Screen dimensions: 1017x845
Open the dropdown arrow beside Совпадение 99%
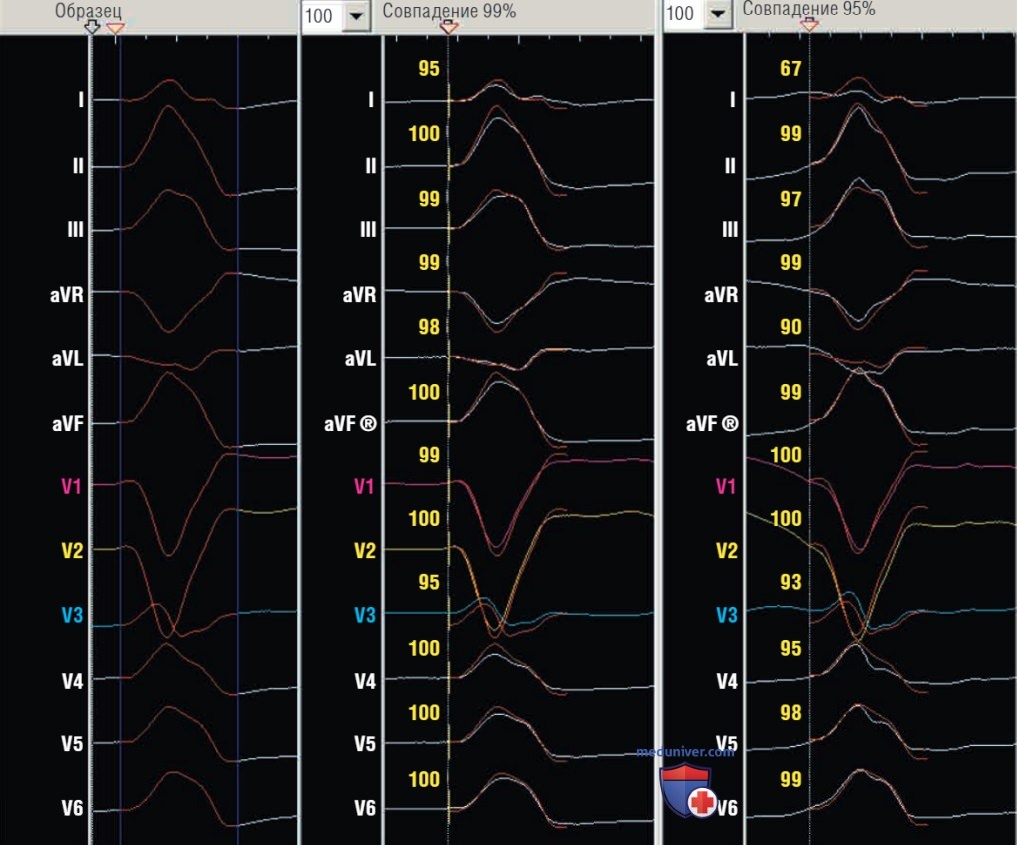click(x=357, y=16)
